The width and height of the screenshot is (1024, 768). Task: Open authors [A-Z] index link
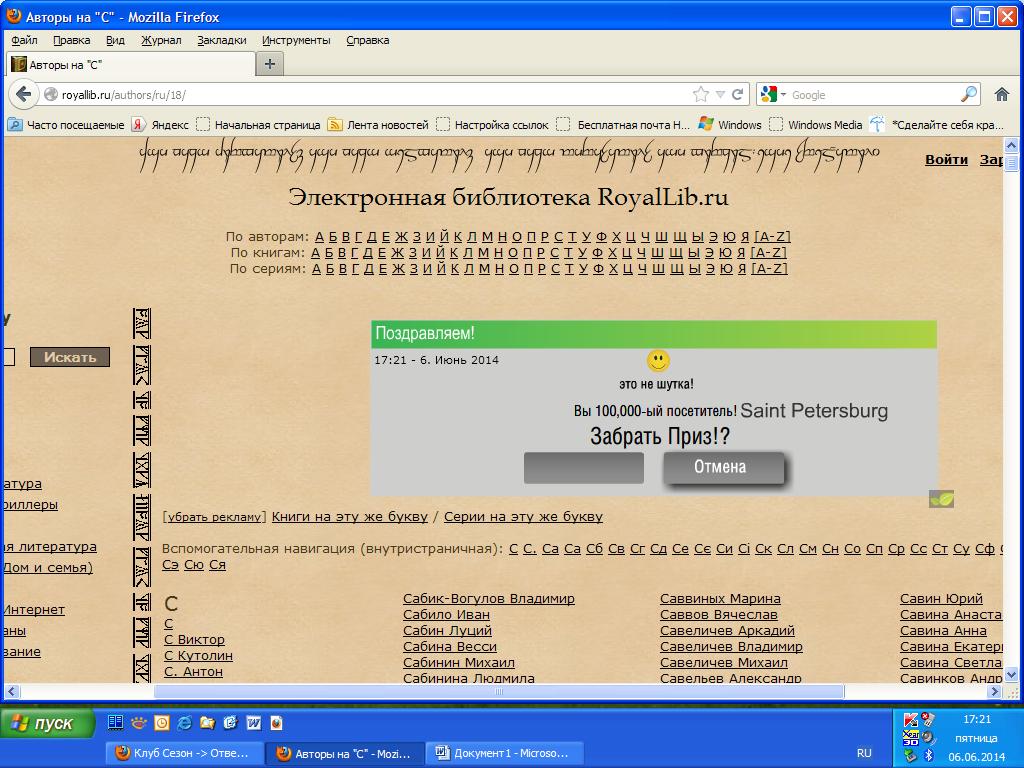click(x=773, y=236)
